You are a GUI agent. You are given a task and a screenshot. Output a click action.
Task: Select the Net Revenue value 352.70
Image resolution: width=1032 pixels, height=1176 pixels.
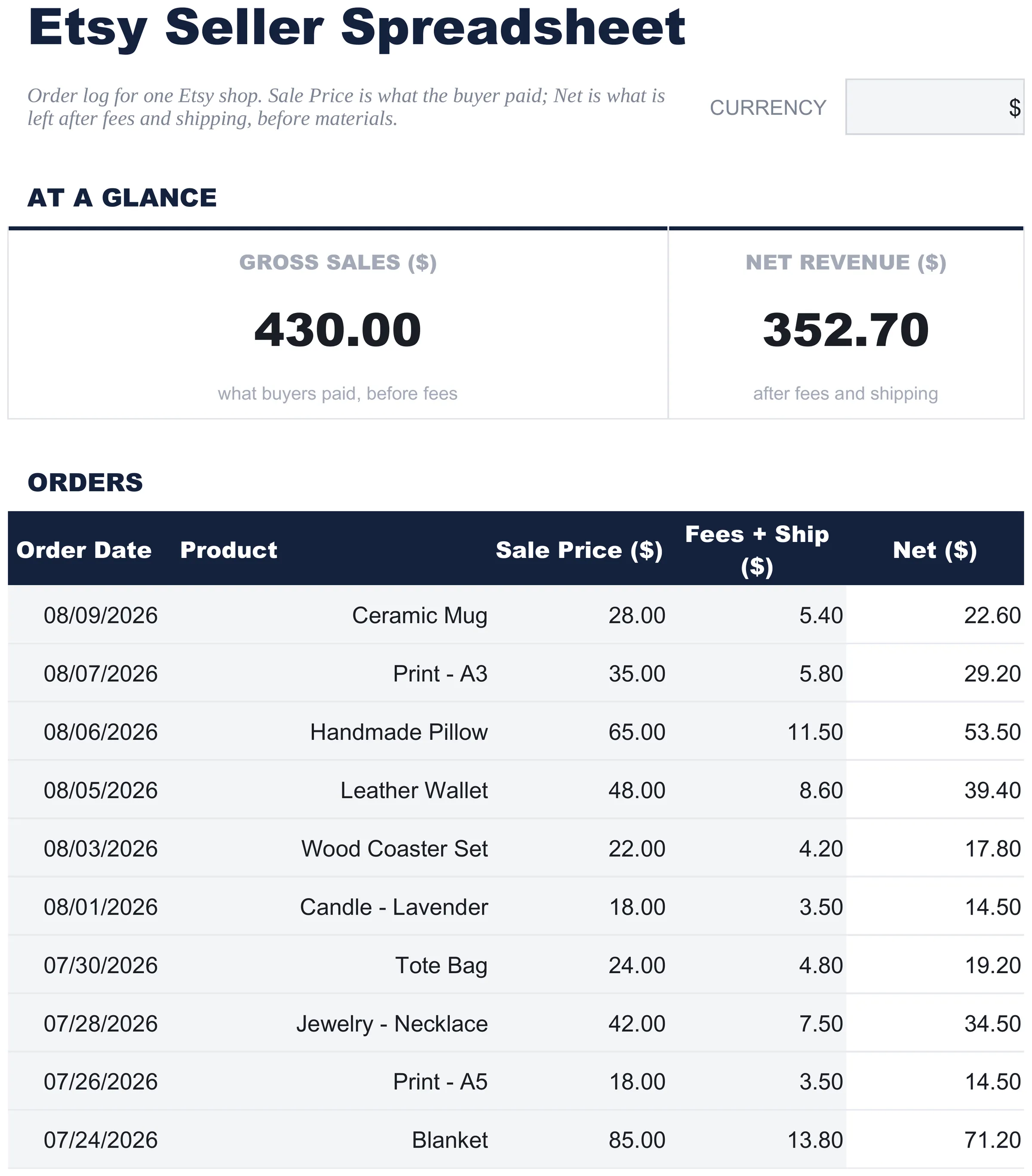pos(845,330)
